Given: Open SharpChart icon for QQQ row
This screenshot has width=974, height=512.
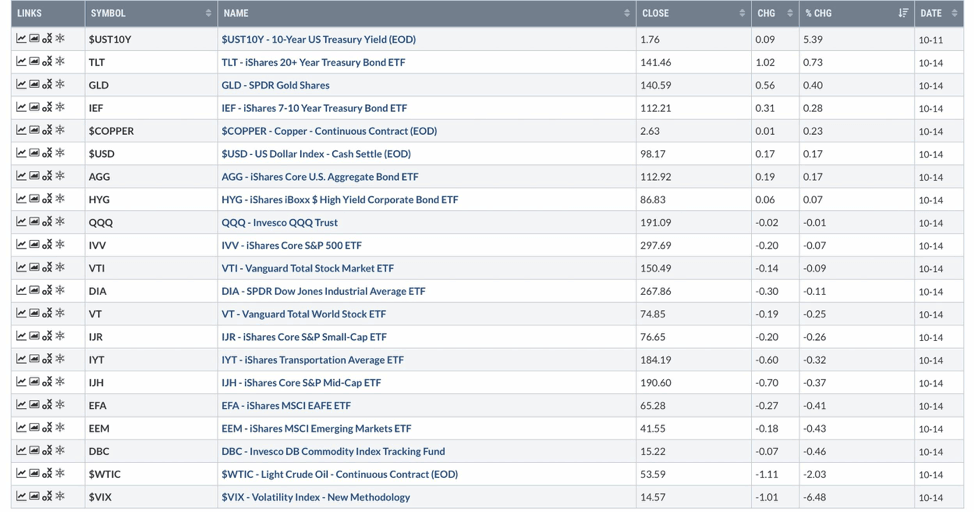Looking at the screenshot, I should pyautogui.click(x=21, y=221).
